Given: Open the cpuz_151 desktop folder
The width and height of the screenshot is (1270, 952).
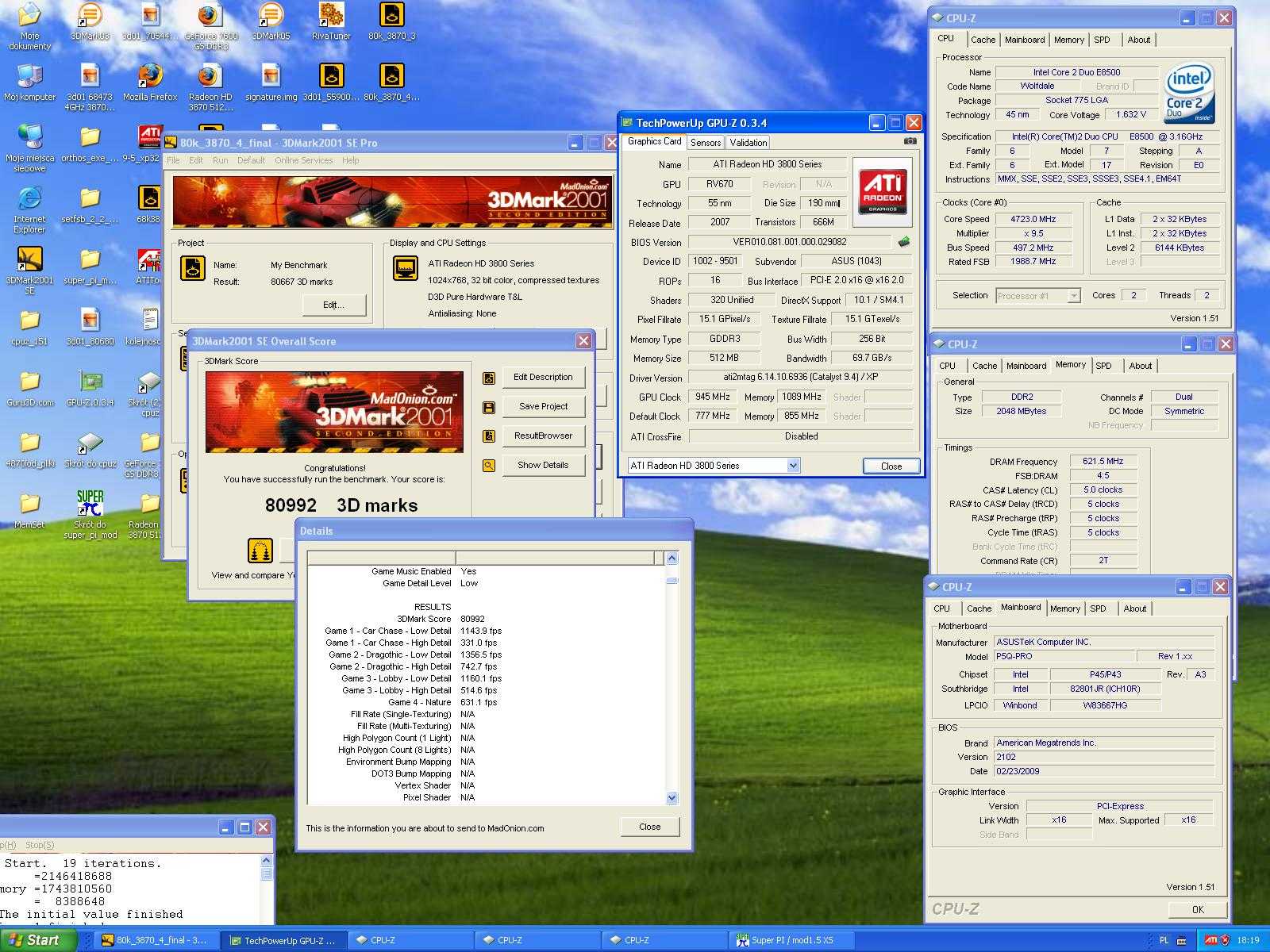Looking at the screenshot, I should (x=29, y=327).
